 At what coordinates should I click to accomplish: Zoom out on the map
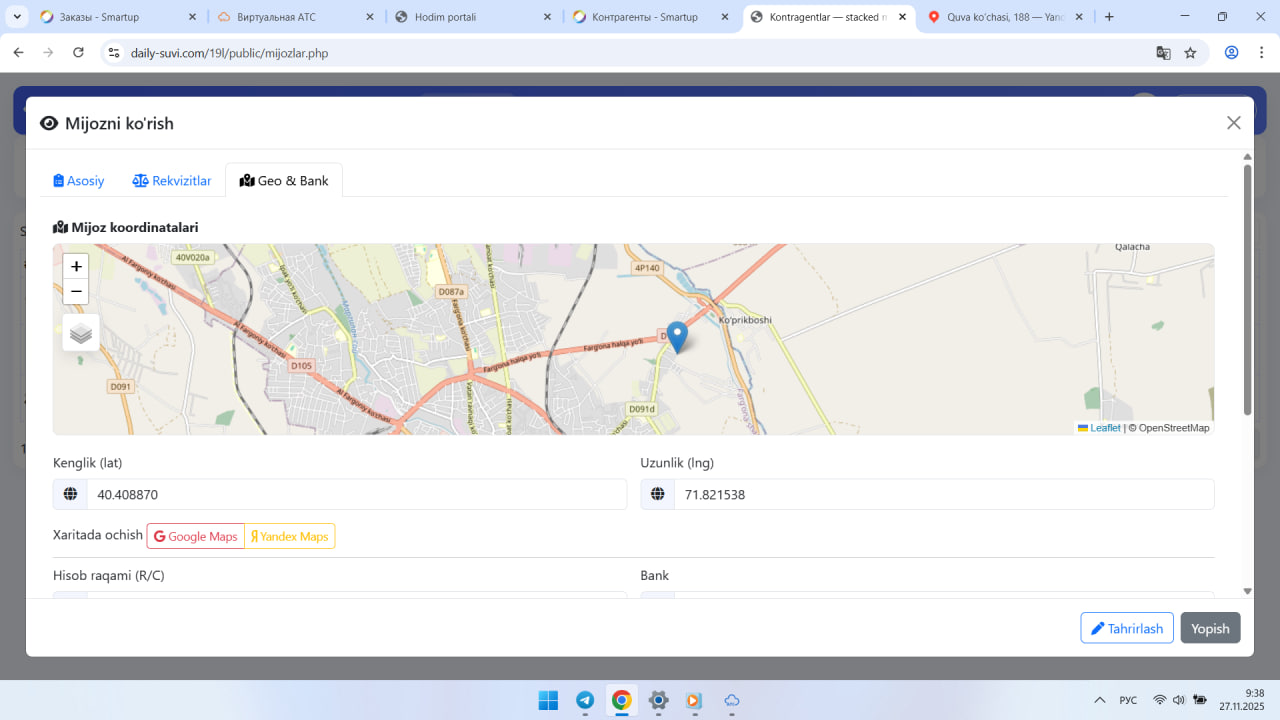76,292
